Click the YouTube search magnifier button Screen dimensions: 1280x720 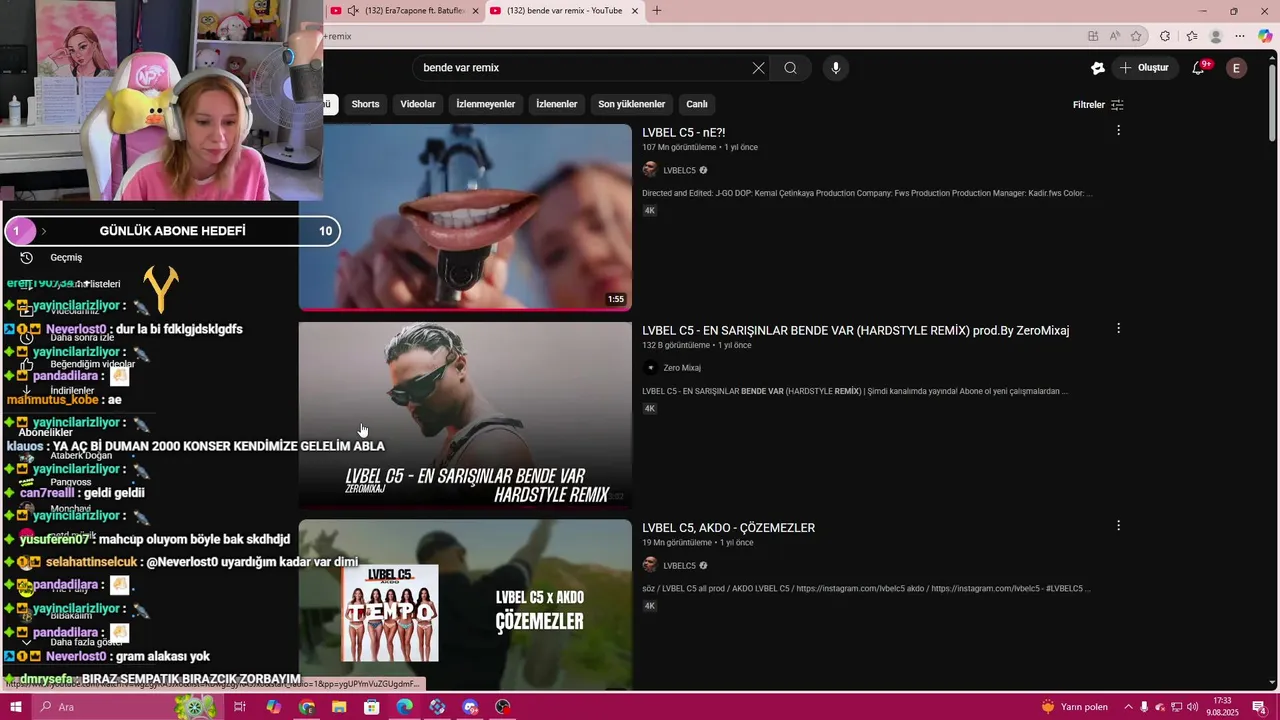(x=790, y=68)
